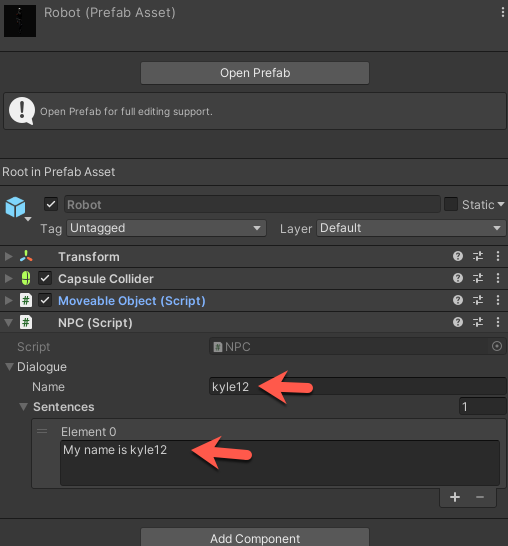Image resolution: width=508 pixels, height=546 pixels.
Task: Open the inspector kebab menu beside Robot title
Action: coord(502,12)
